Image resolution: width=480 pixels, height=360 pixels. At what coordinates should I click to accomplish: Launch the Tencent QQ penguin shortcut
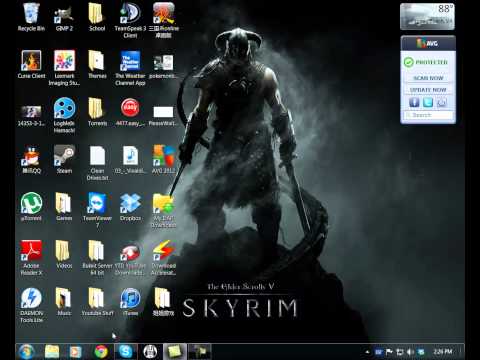(x=31, y=160)
